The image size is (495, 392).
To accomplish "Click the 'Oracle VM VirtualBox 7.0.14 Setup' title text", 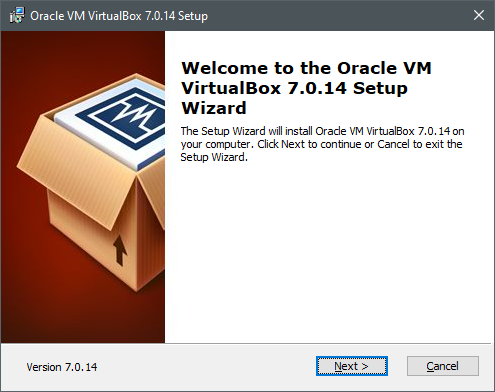I will [x=119, y=16].
